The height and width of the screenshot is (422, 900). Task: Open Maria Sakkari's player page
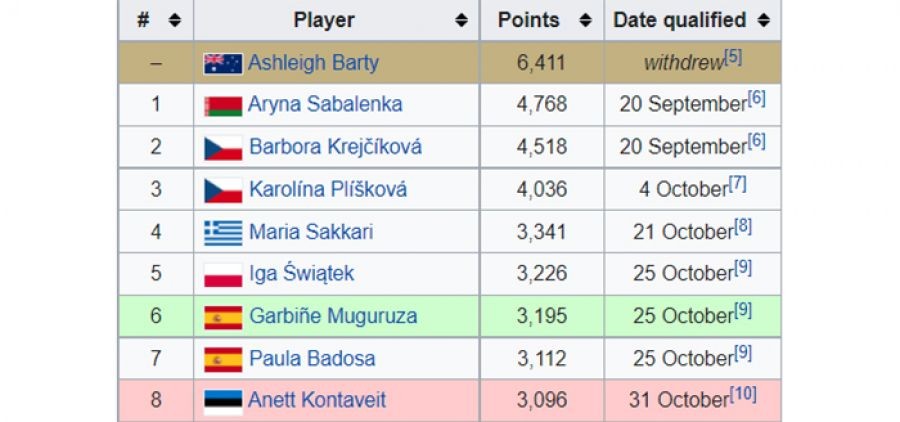tap(311, 232)
